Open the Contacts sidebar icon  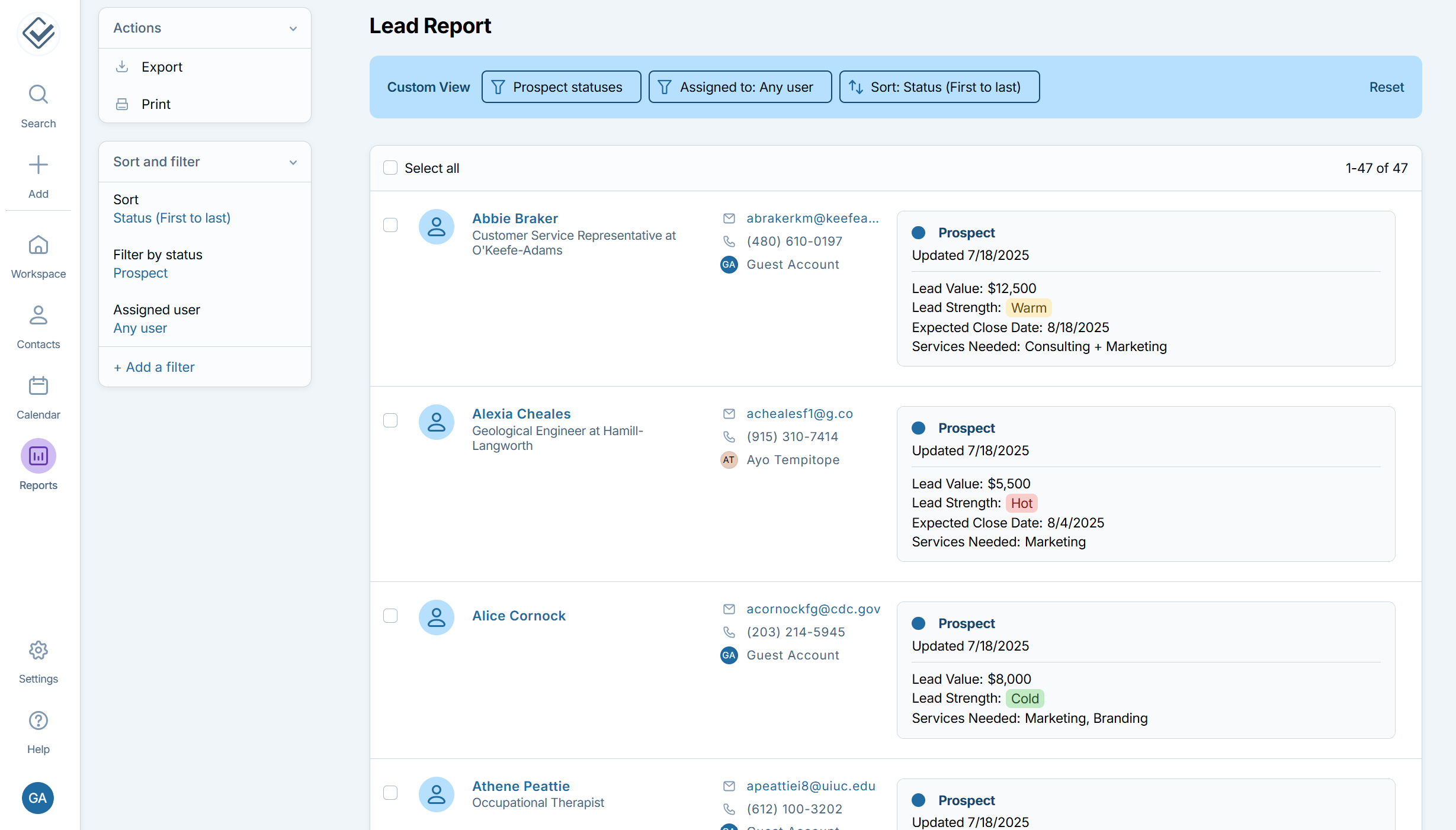(x=39, y=316)
